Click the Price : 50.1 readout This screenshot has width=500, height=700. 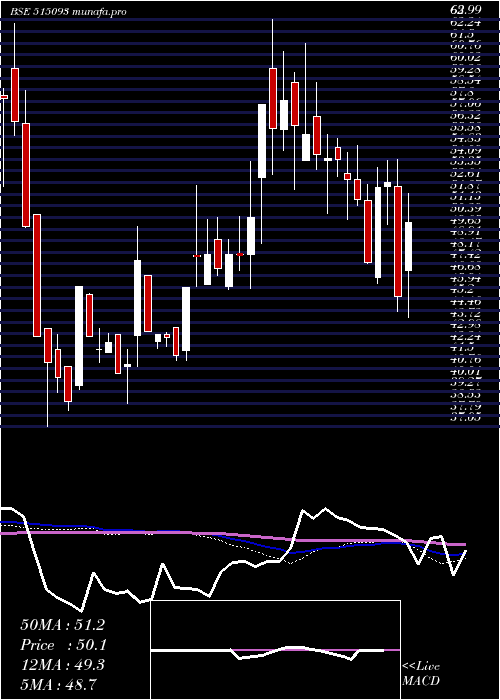pos(64,645)
